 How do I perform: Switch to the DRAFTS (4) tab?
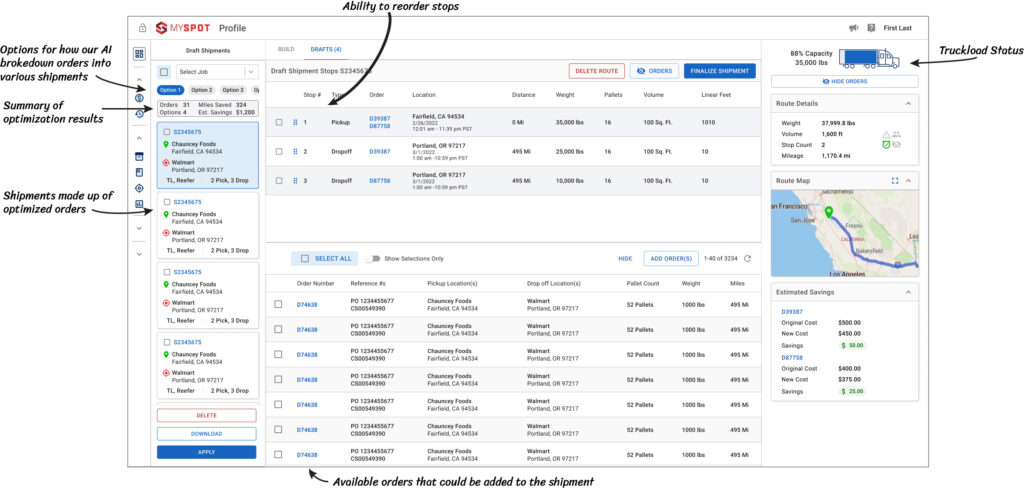point(326,49)
